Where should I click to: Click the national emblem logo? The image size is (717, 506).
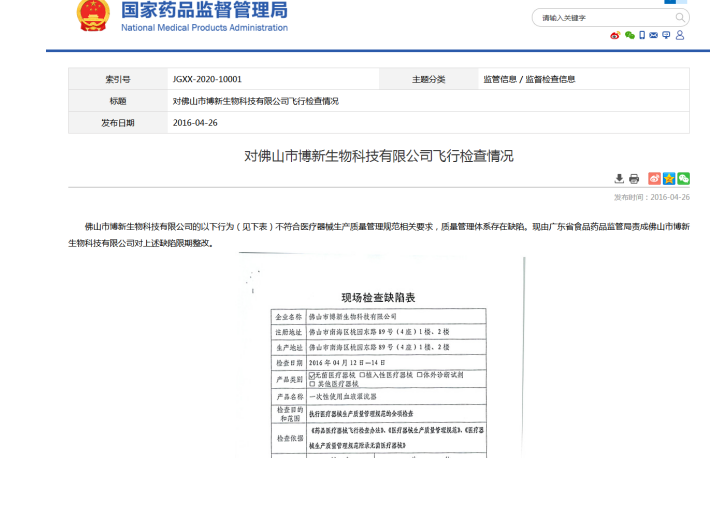[x=94, y=15]
